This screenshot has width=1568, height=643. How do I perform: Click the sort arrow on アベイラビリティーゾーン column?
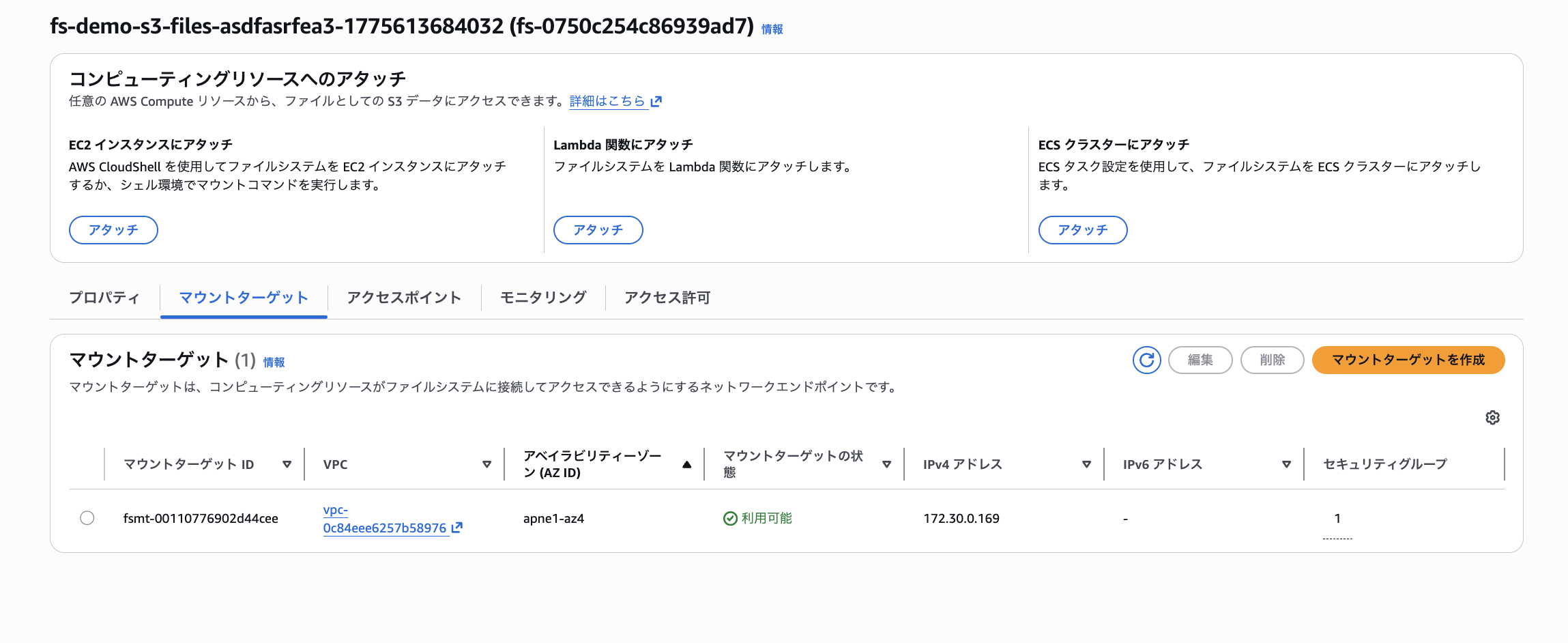coord(687,463)
